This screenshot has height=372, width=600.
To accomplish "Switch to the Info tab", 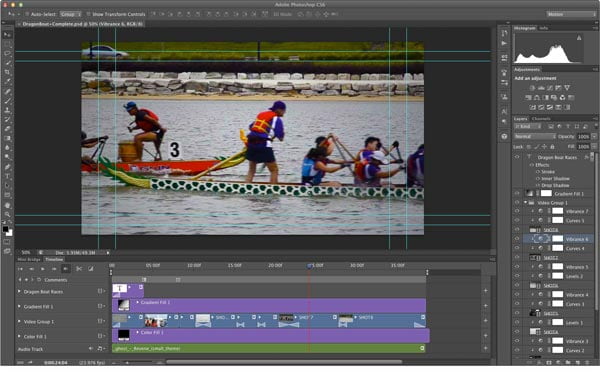I will pos(543,28).
